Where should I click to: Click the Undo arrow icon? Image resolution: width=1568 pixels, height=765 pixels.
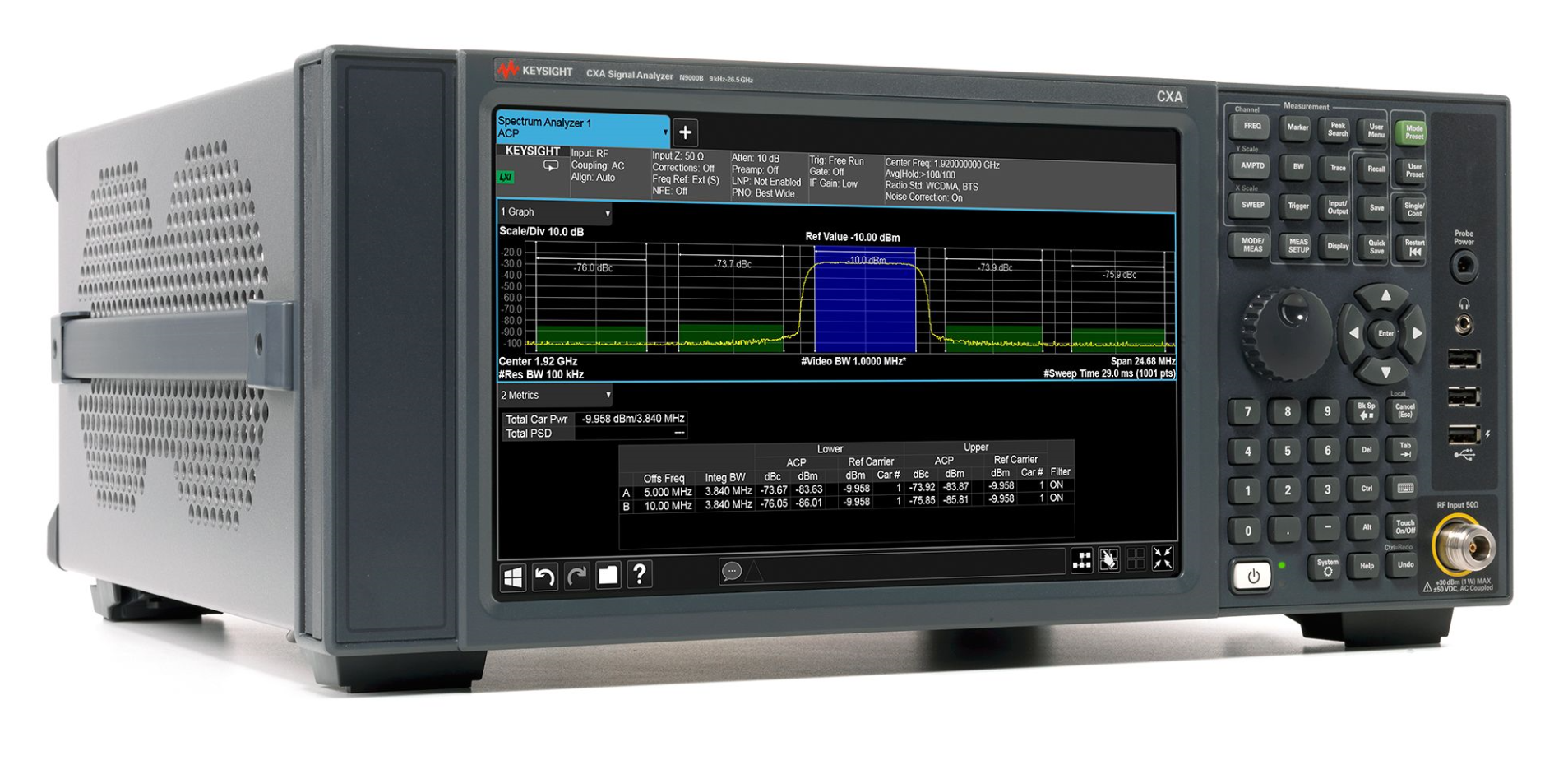(x=545, y=577)
